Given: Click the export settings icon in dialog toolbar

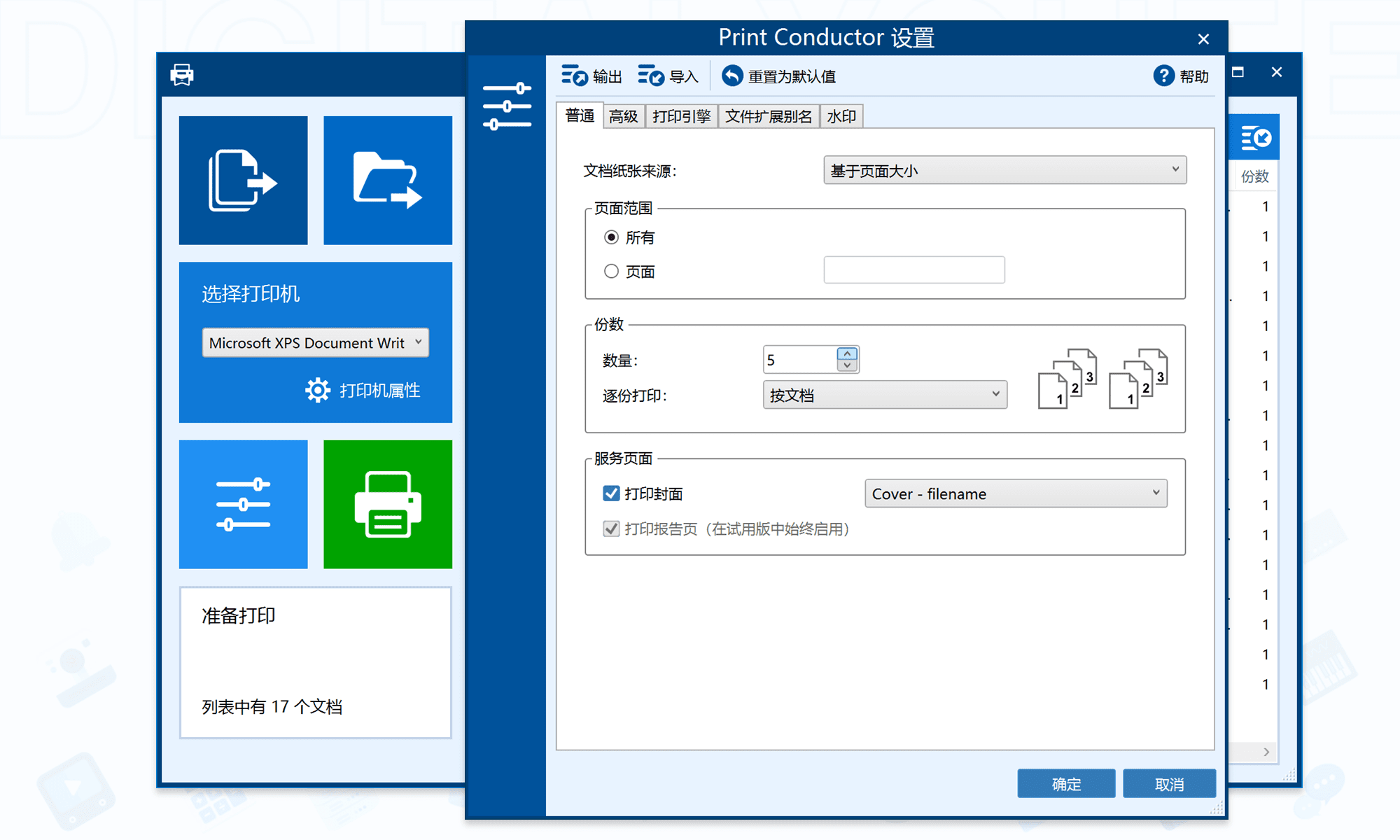Looking at the screenshot, I should [574, 76].
